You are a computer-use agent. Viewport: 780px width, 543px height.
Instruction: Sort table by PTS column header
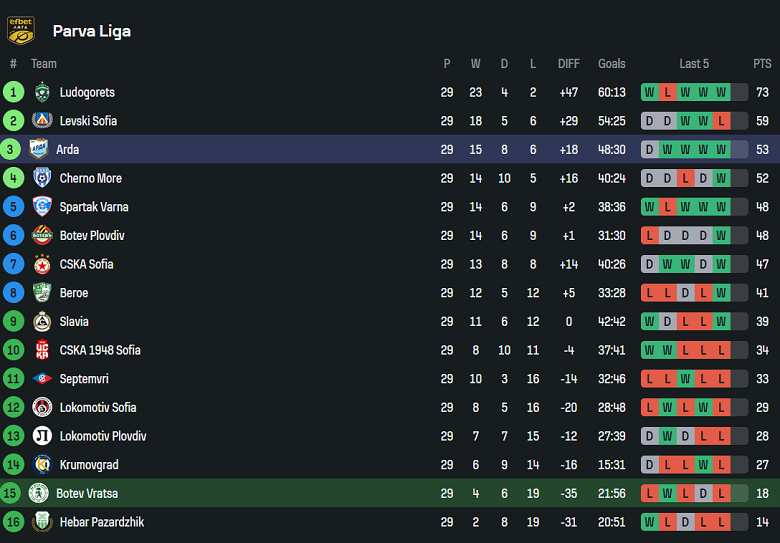click(762, 64)
